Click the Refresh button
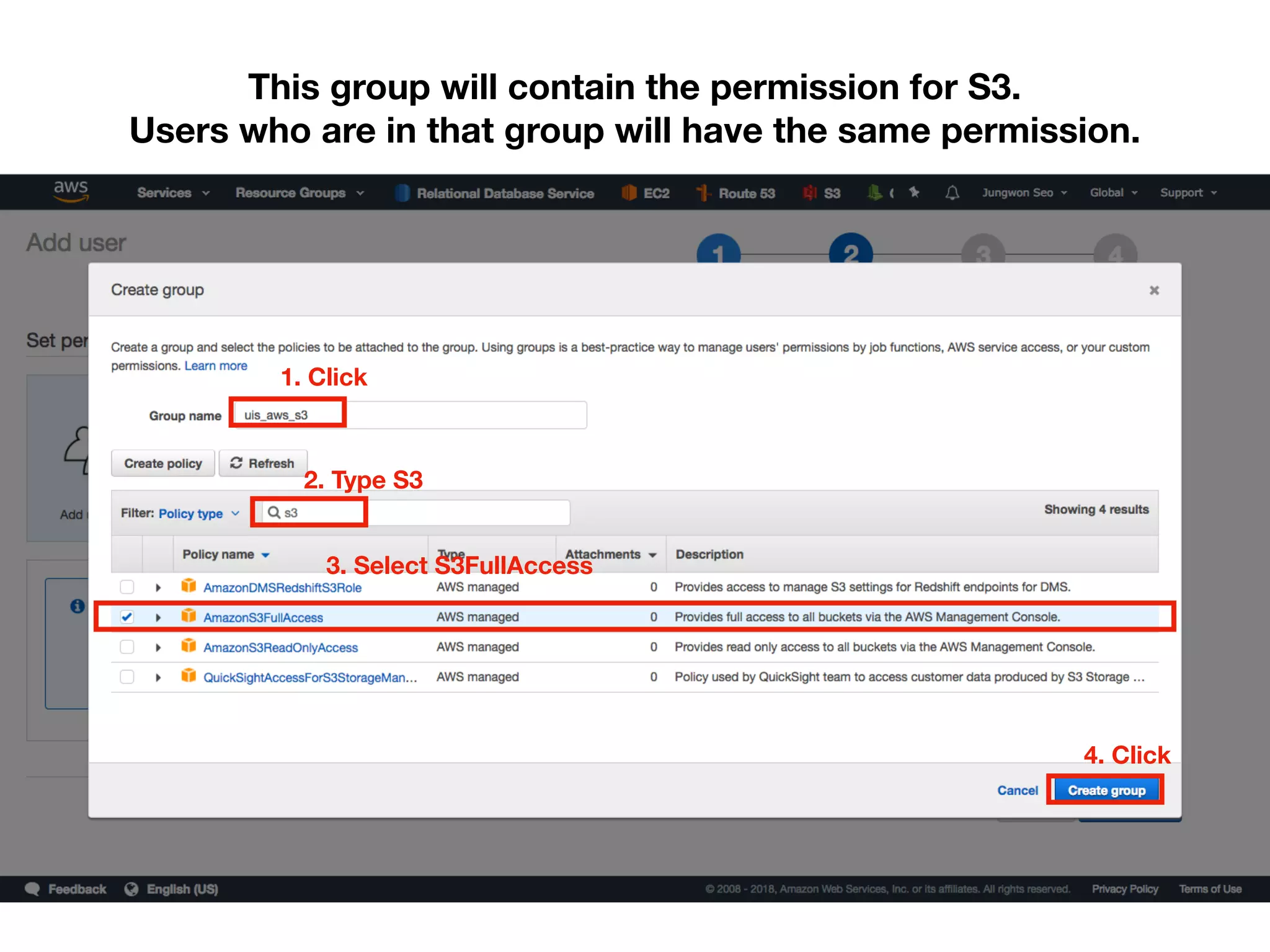 point(263,463)
